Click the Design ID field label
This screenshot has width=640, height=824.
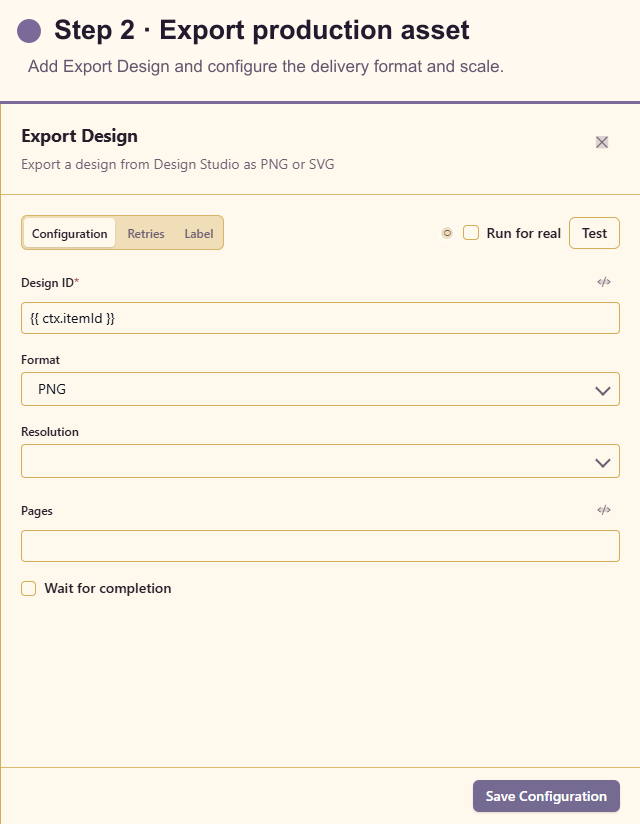pyautogui.click(x=50, y=283)
